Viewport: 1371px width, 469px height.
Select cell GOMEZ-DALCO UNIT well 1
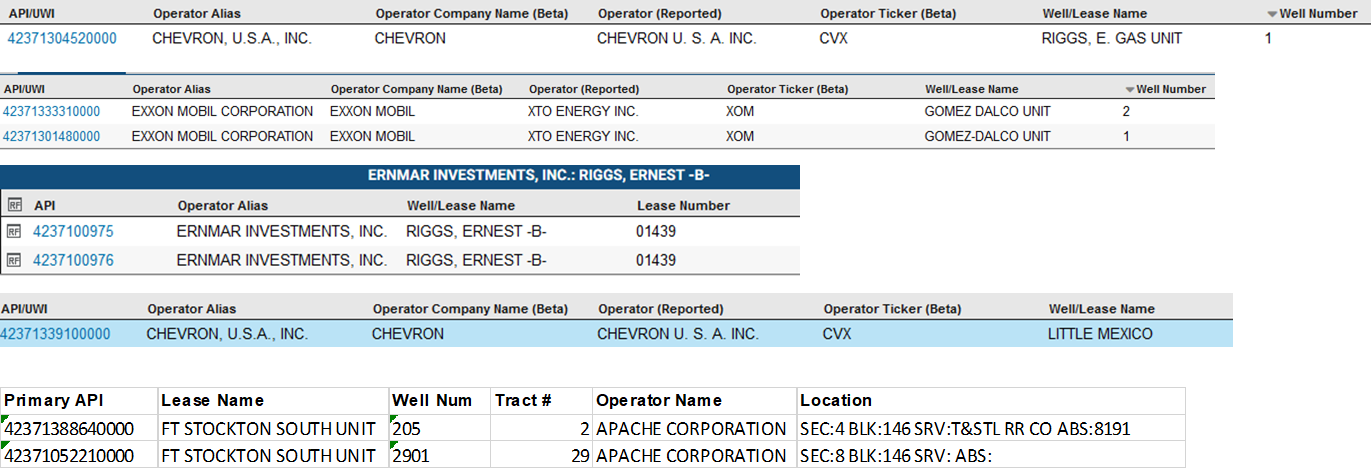[988, 137]
